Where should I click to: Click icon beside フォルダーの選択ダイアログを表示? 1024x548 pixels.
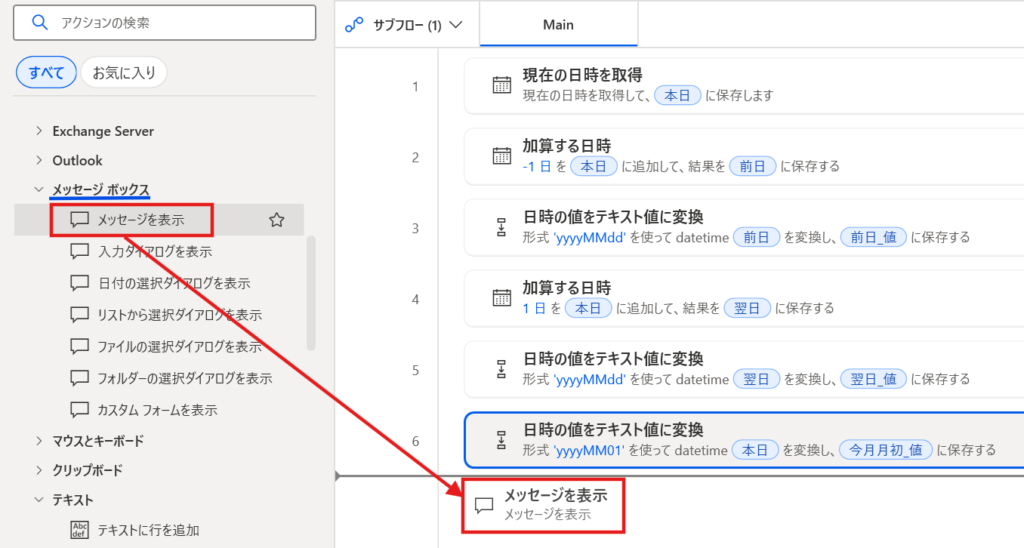click(80, 378)
